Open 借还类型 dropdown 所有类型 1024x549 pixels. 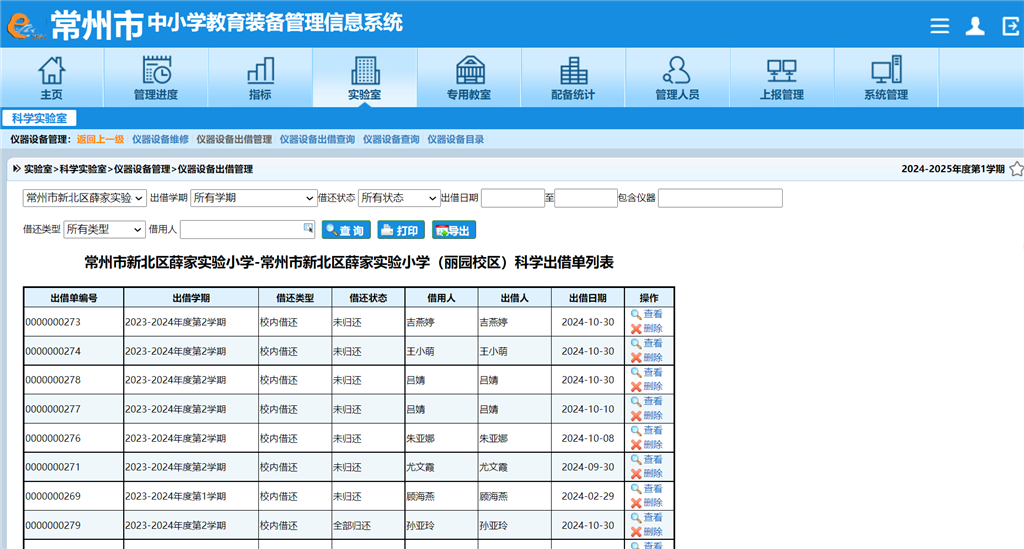click(104, 230)
